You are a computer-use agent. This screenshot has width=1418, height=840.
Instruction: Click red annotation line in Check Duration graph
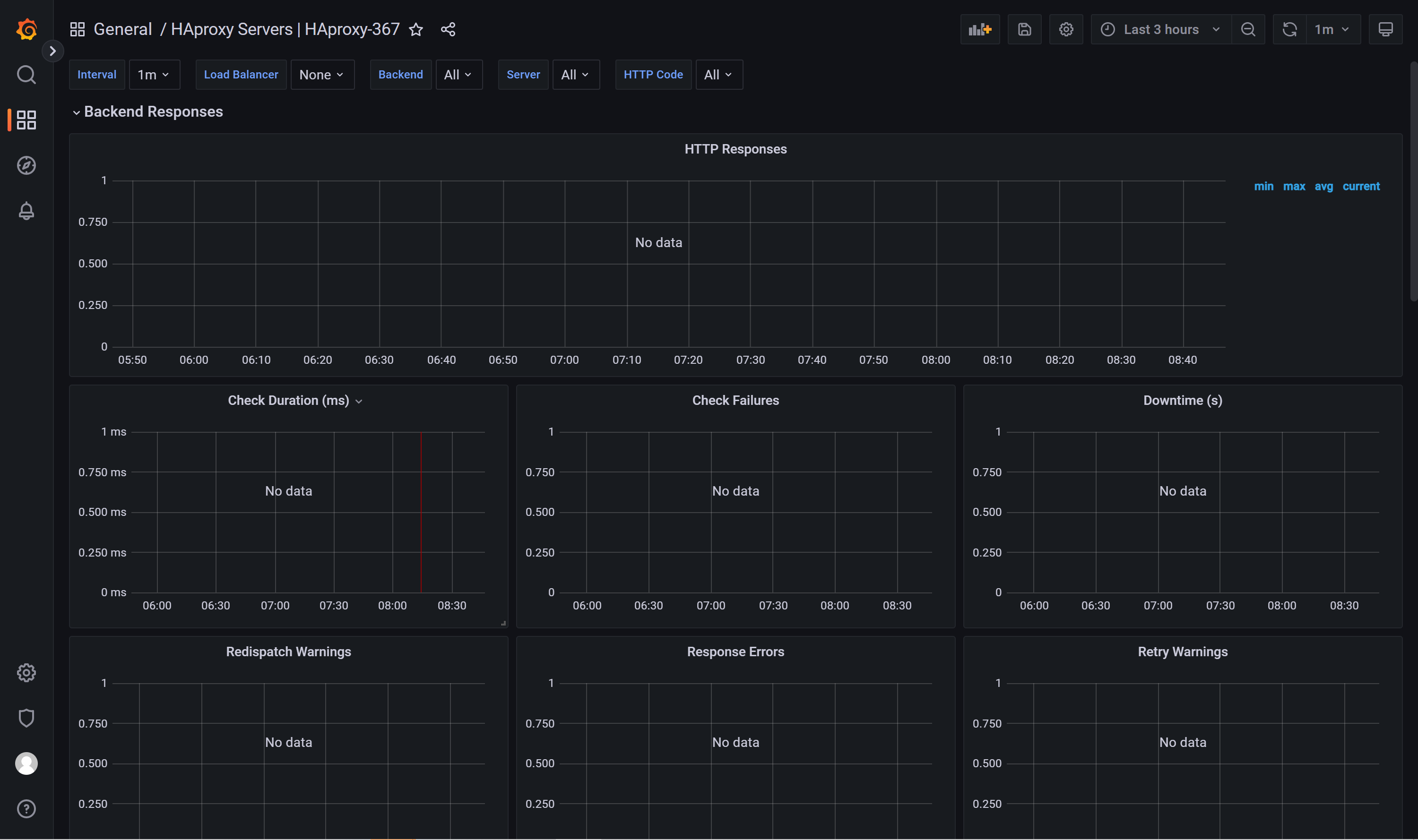click(421, 512)
